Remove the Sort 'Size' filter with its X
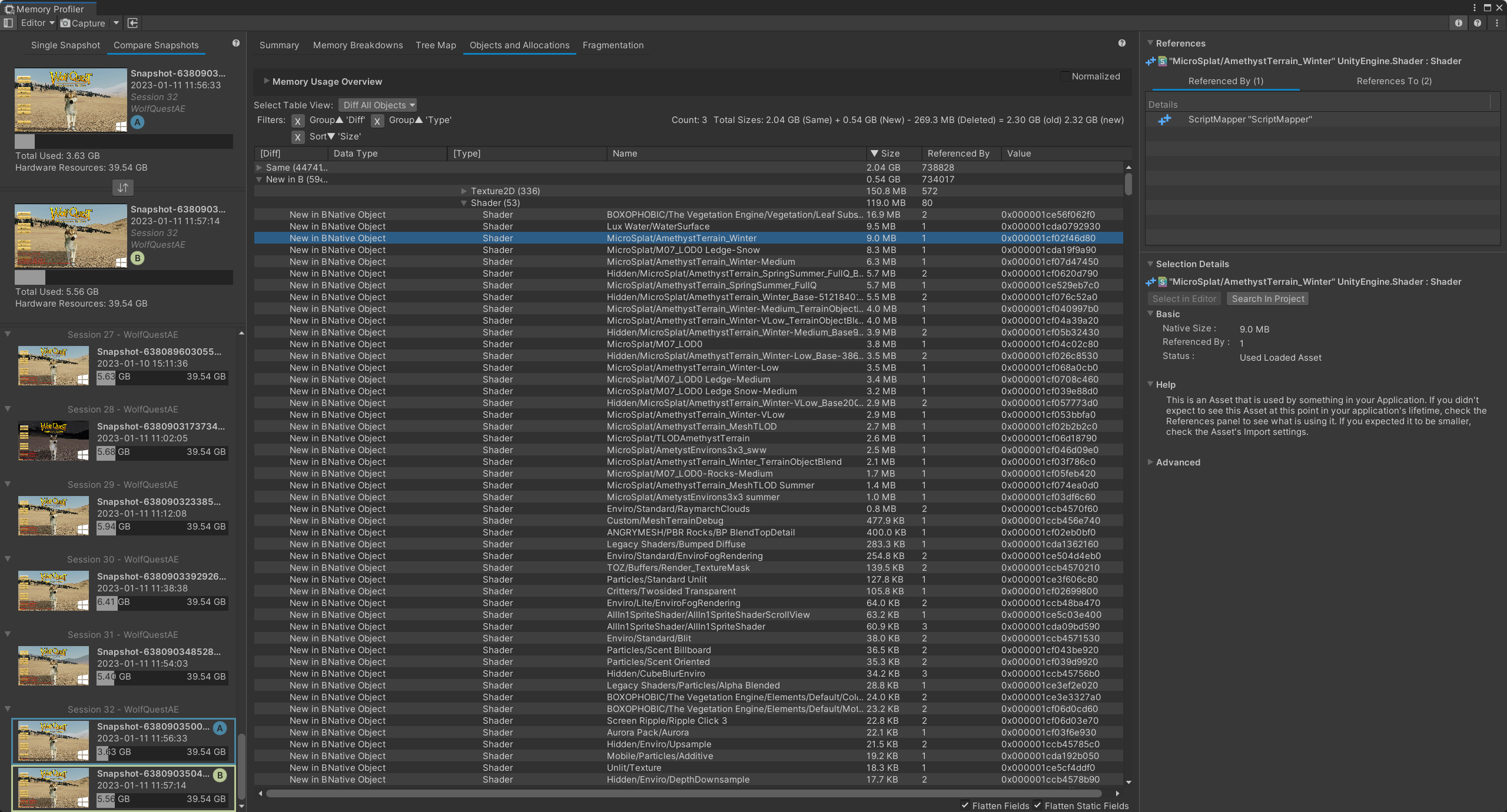The height and width of the screenshot is (812, 1507). [298, 137]
